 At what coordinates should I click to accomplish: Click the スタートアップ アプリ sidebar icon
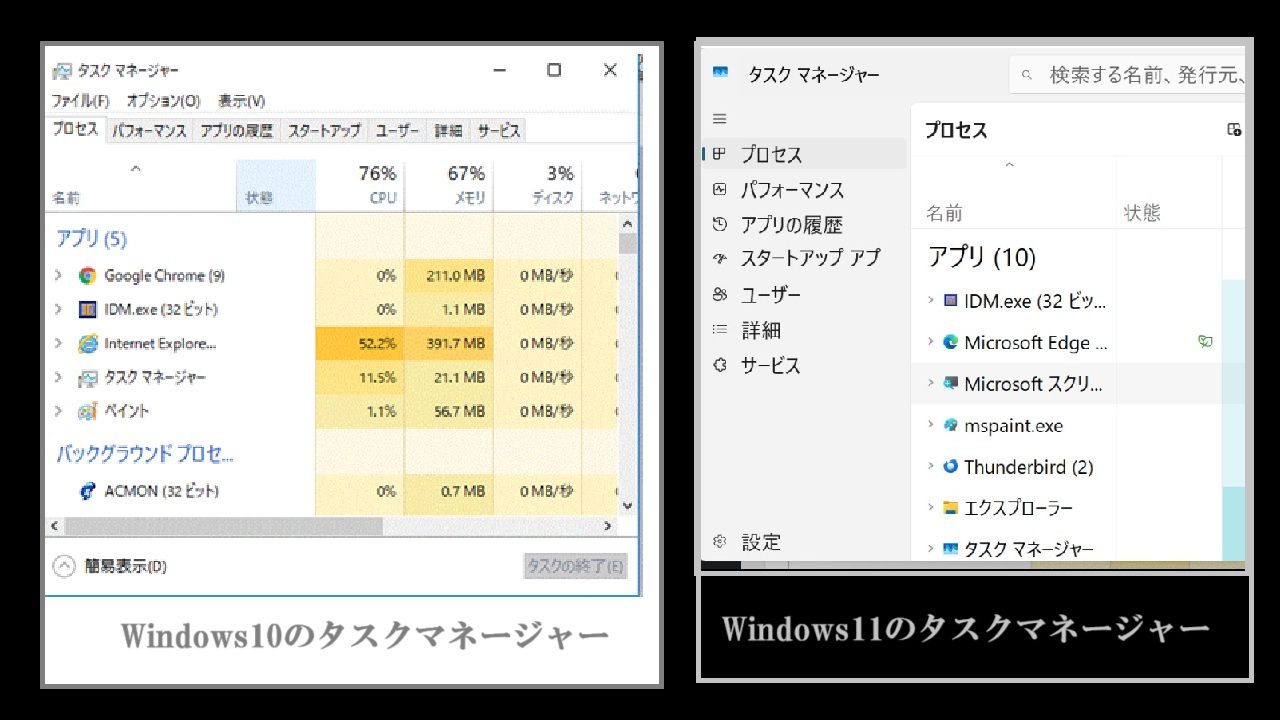(x=719, y=258)
